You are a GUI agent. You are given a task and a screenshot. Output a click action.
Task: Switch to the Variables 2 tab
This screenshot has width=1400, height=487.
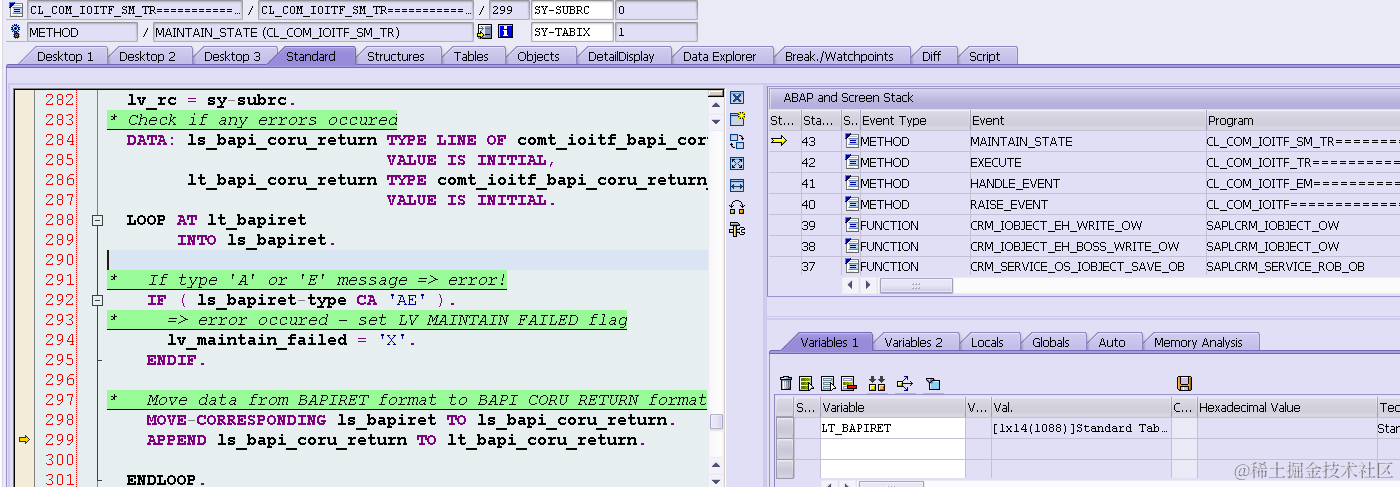click(x=913, y=342)
